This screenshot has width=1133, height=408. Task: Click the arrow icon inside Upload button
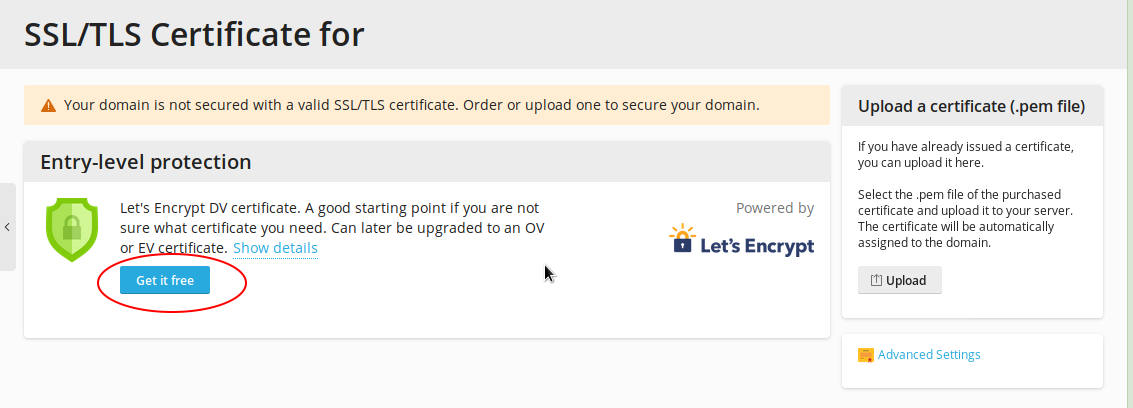[876, 281]
